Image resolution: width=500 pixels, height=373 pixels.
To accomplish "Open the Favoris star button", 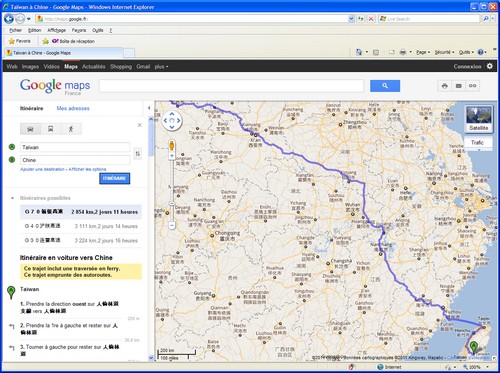I will click(20, 41).
